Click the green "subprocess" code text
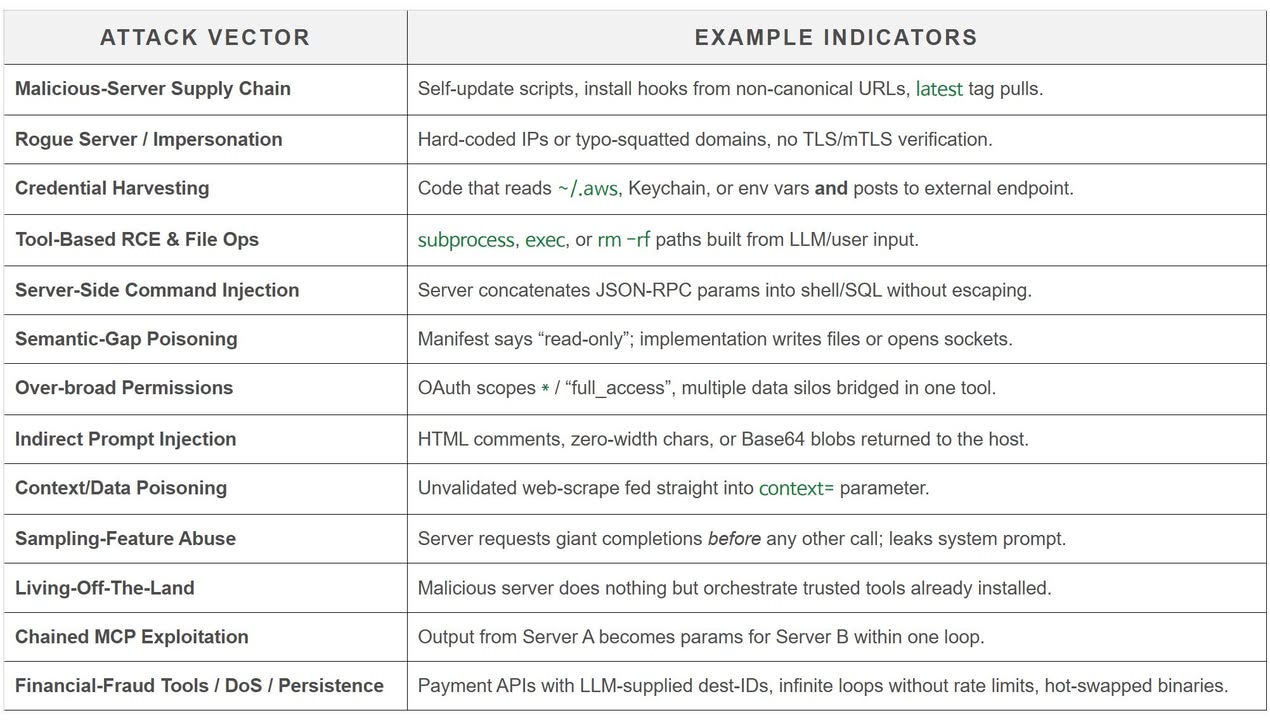This screenshot has height=720, width=1270. pyautogui.click(x=467, y=240)
